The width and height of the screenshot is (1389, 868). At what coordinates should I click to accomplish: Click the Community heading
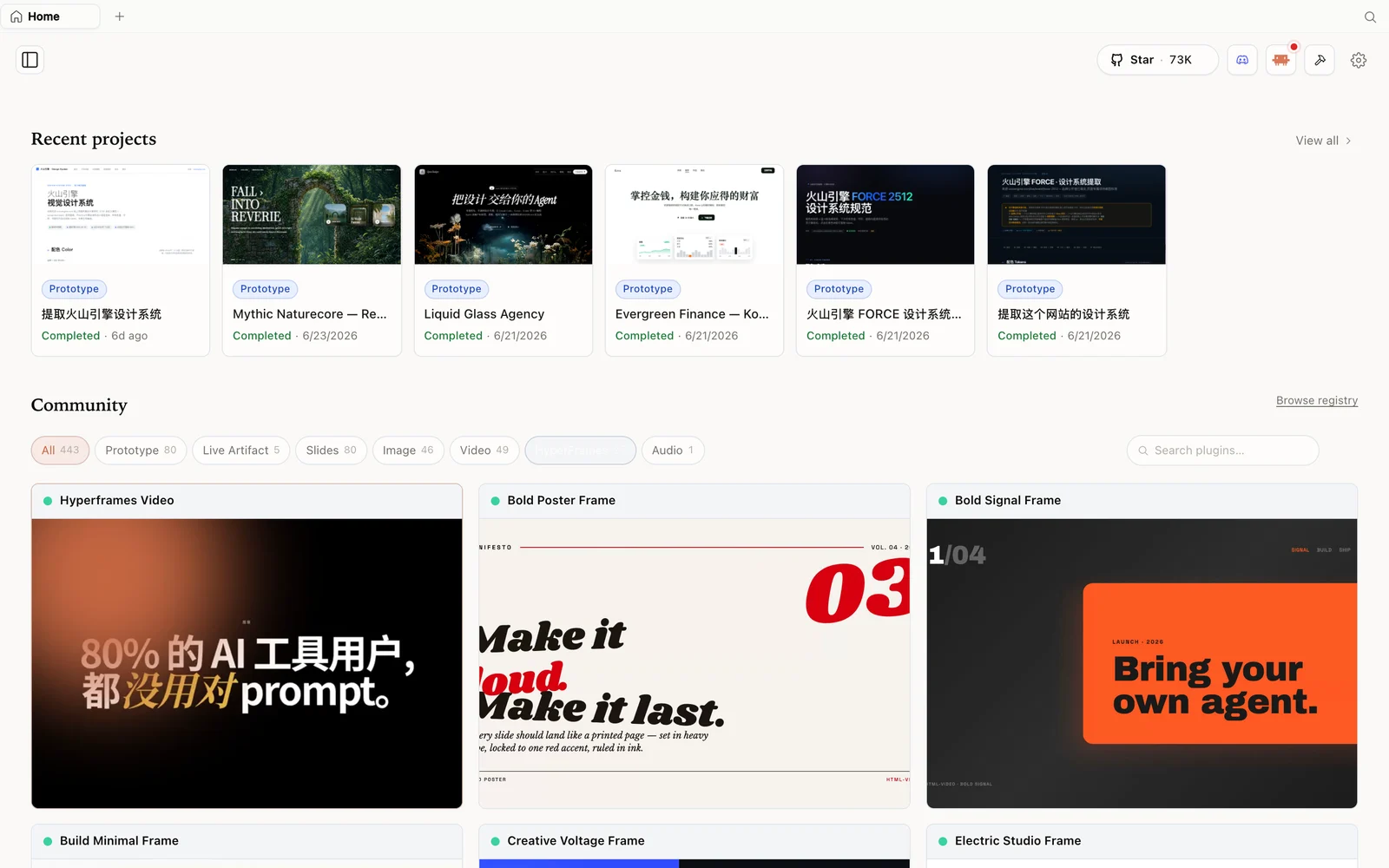pos(79,405)
